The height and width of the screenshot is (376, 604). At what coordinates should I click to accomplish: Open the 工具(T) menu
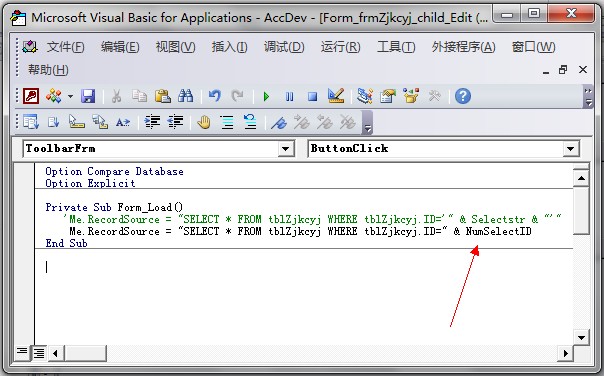396,47
